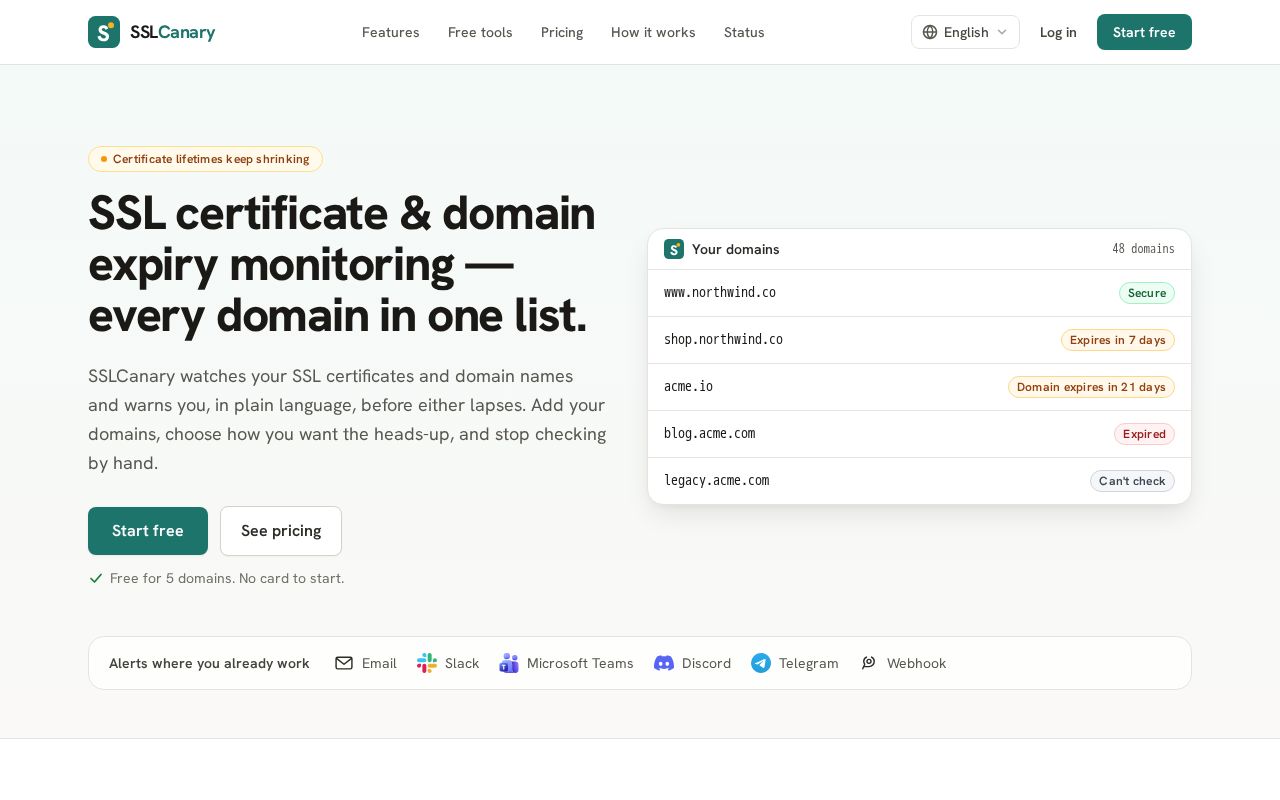Click the Webhook icon
The width and height of the screenshot is (1280, 800).
click(x=869, y=663)
